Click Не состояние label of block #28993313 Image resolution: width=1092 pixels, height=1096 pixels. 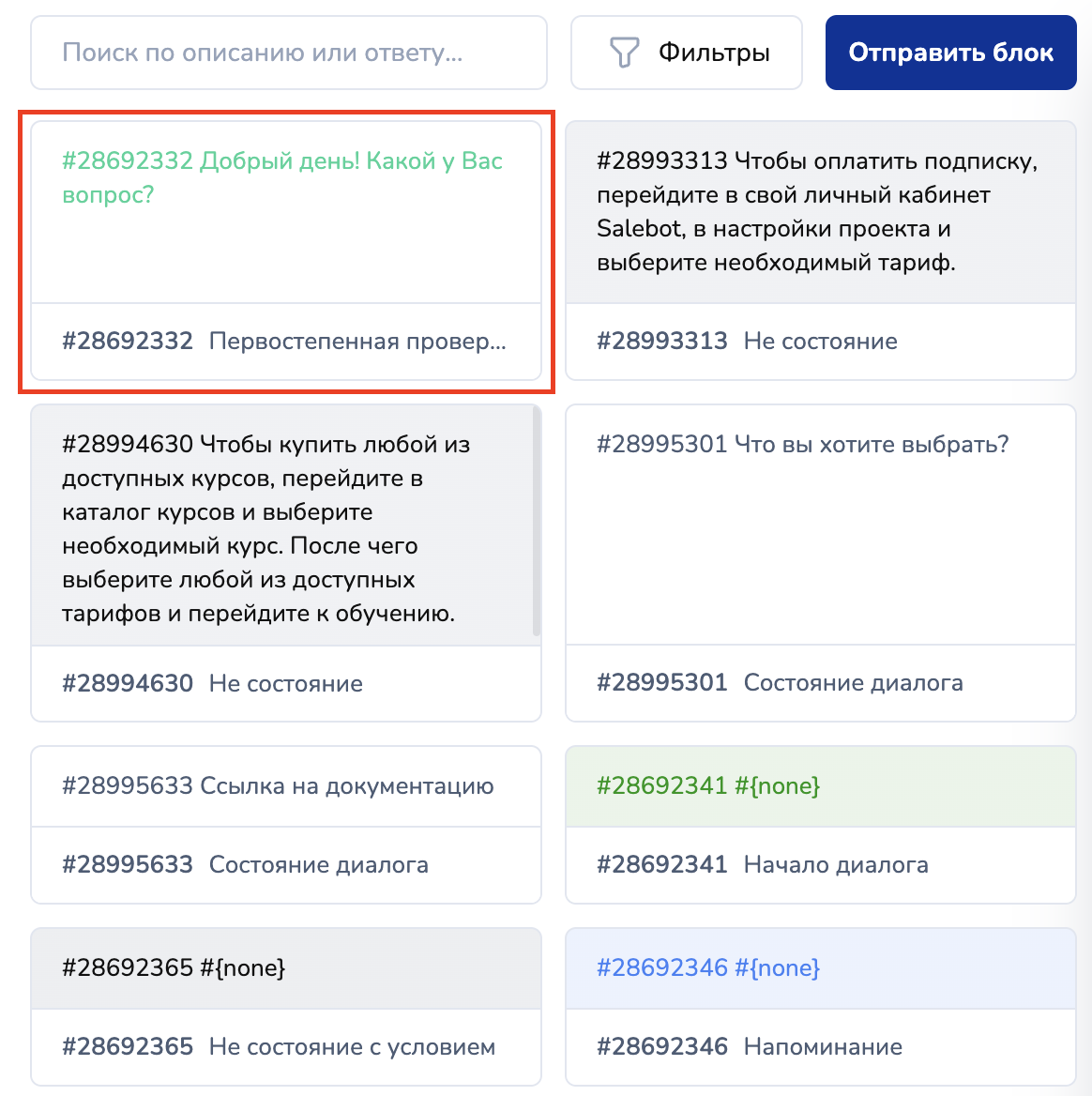point(820,342)
